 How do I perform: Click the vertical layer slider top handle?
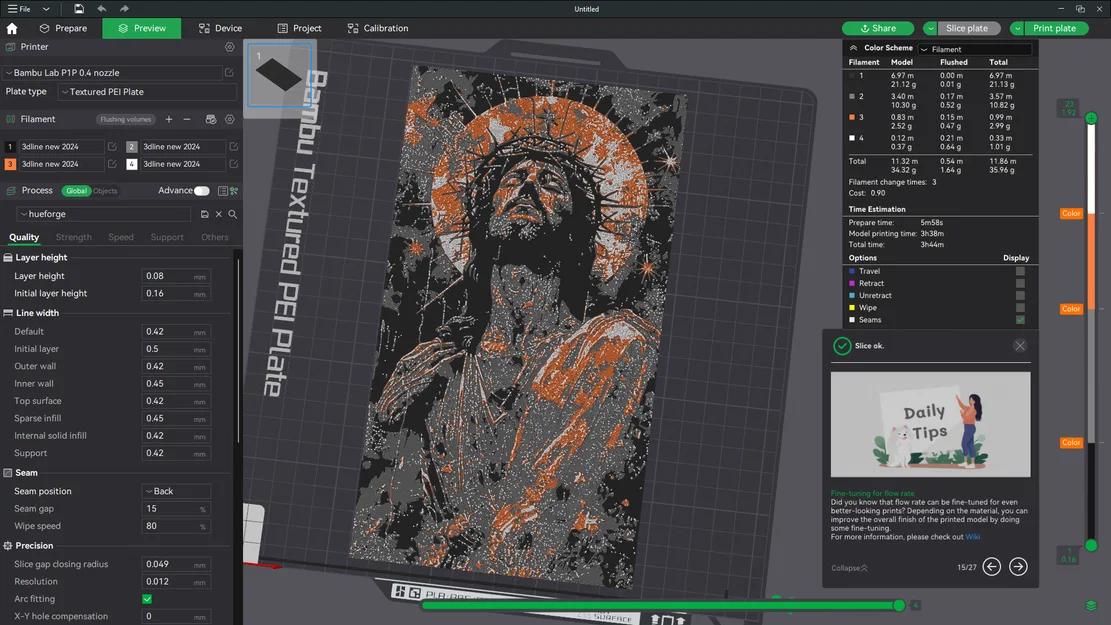point(1091,118)
